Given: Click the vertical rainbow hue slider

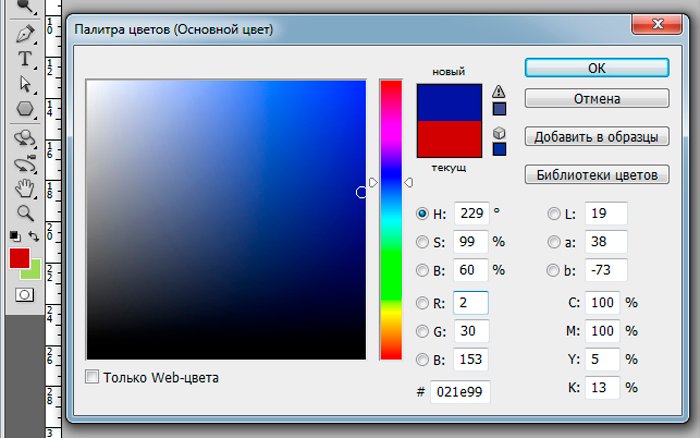Looking at the screenshot, I should [x=390, y=220].
